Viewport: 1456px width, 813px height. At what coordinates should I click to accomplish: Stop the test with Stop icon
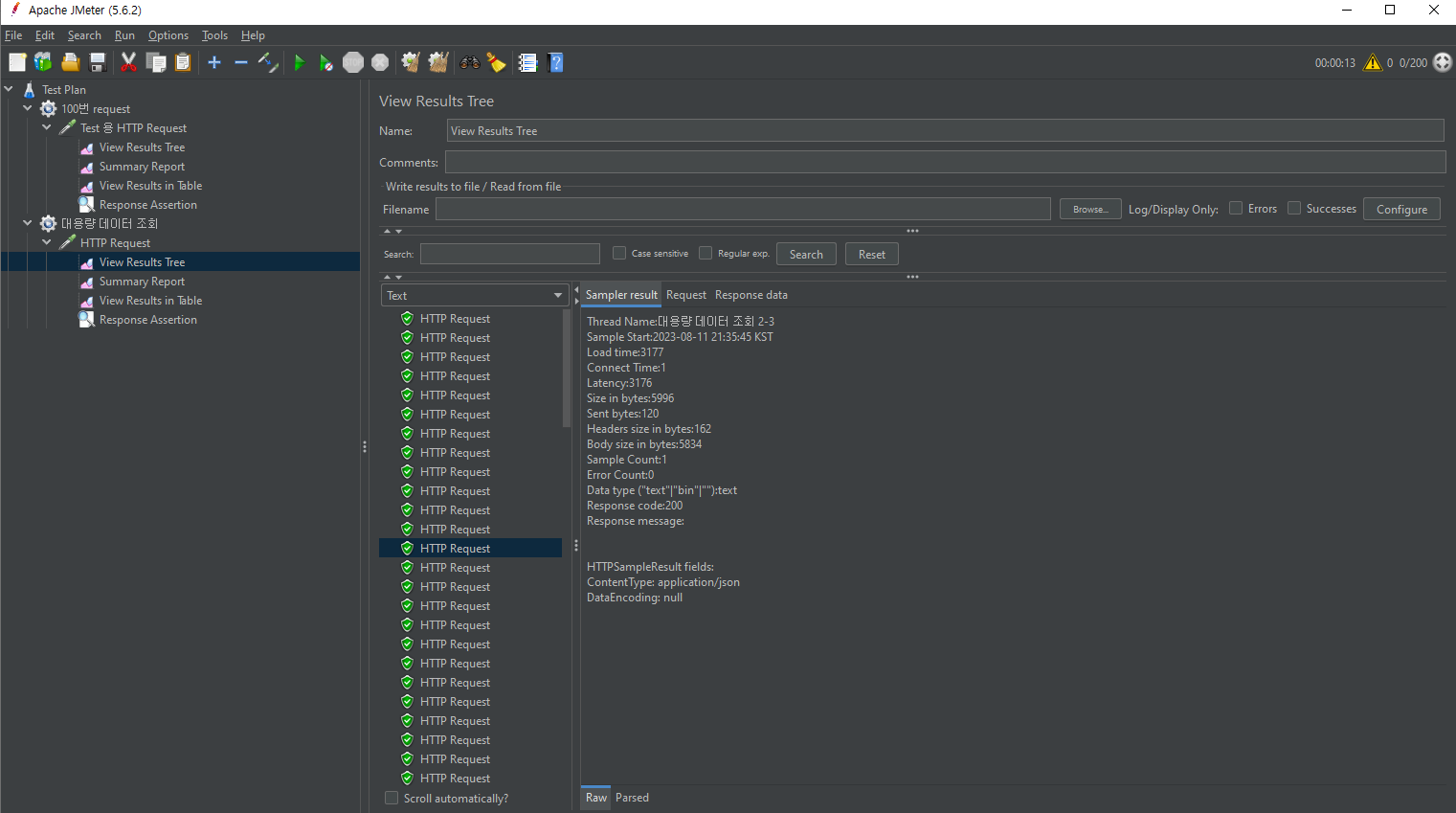(x=353, y=62)
